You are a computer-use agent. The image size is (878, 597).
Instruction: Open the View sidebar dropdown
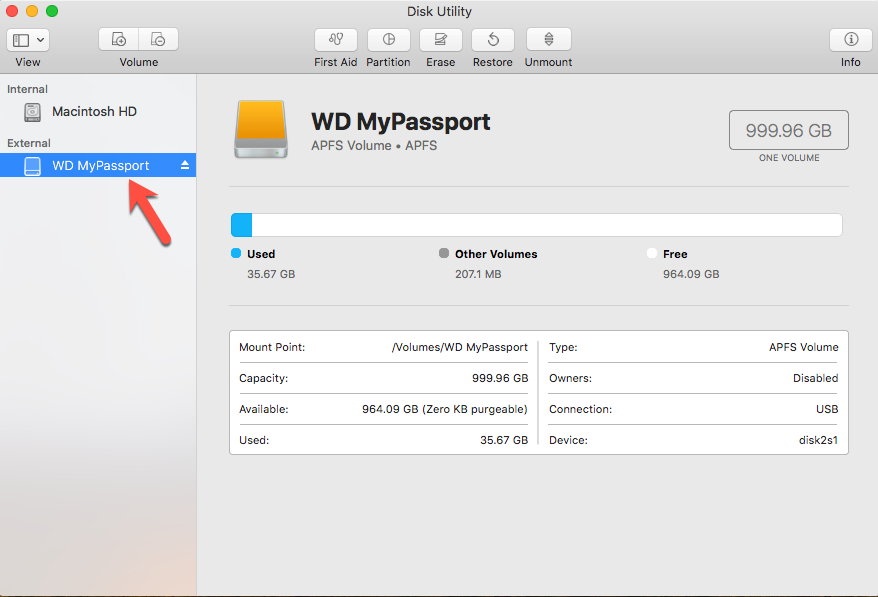(x=28, y=40)
